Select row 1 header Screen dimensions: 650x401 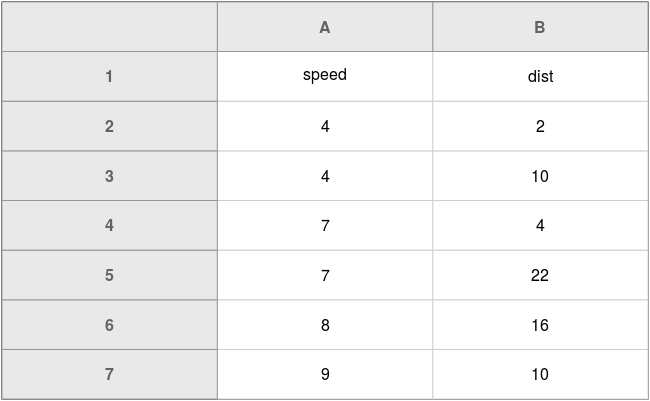[109, 76]
